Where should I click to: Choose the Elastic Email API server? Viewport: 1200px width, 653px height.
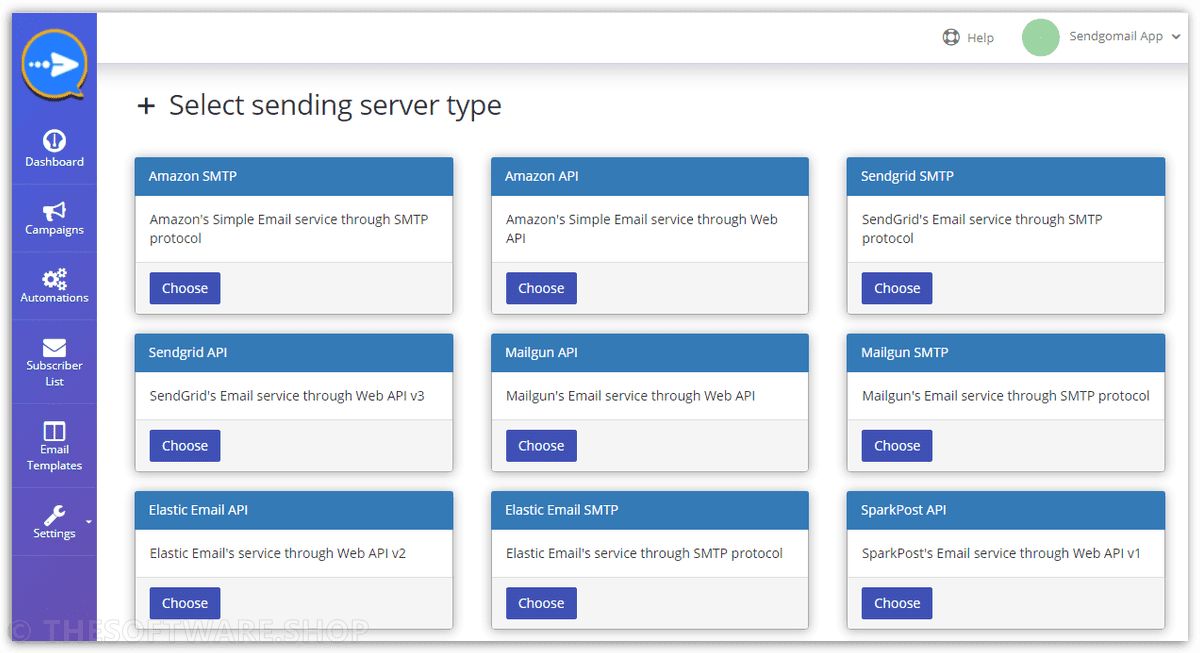click(185, 603)
